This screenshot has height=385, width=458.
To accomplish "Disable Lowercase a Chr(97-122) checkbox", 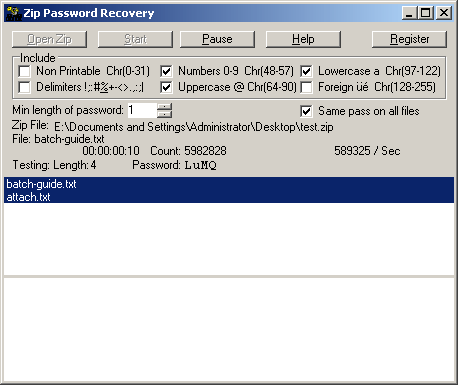I will [x=306, y=71].
